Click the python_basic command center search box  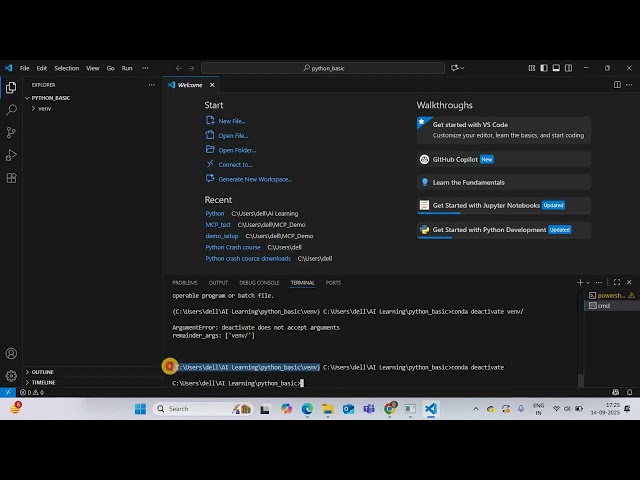tap(323, 68)
